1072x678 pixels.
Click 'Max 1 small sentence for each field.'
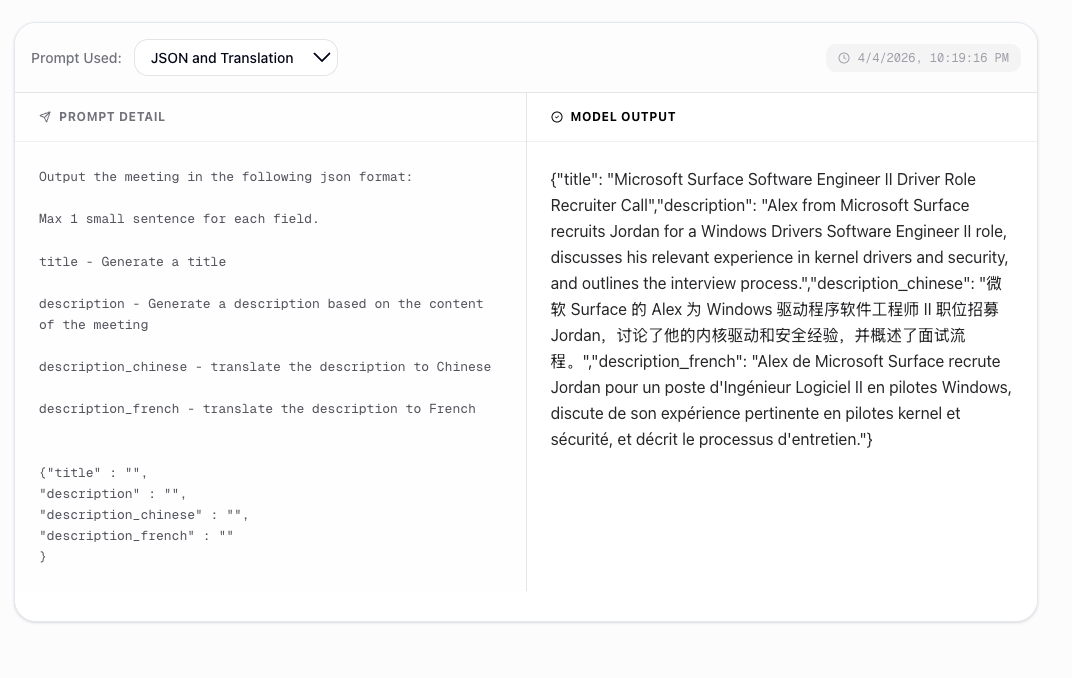(x=178, y=219)
